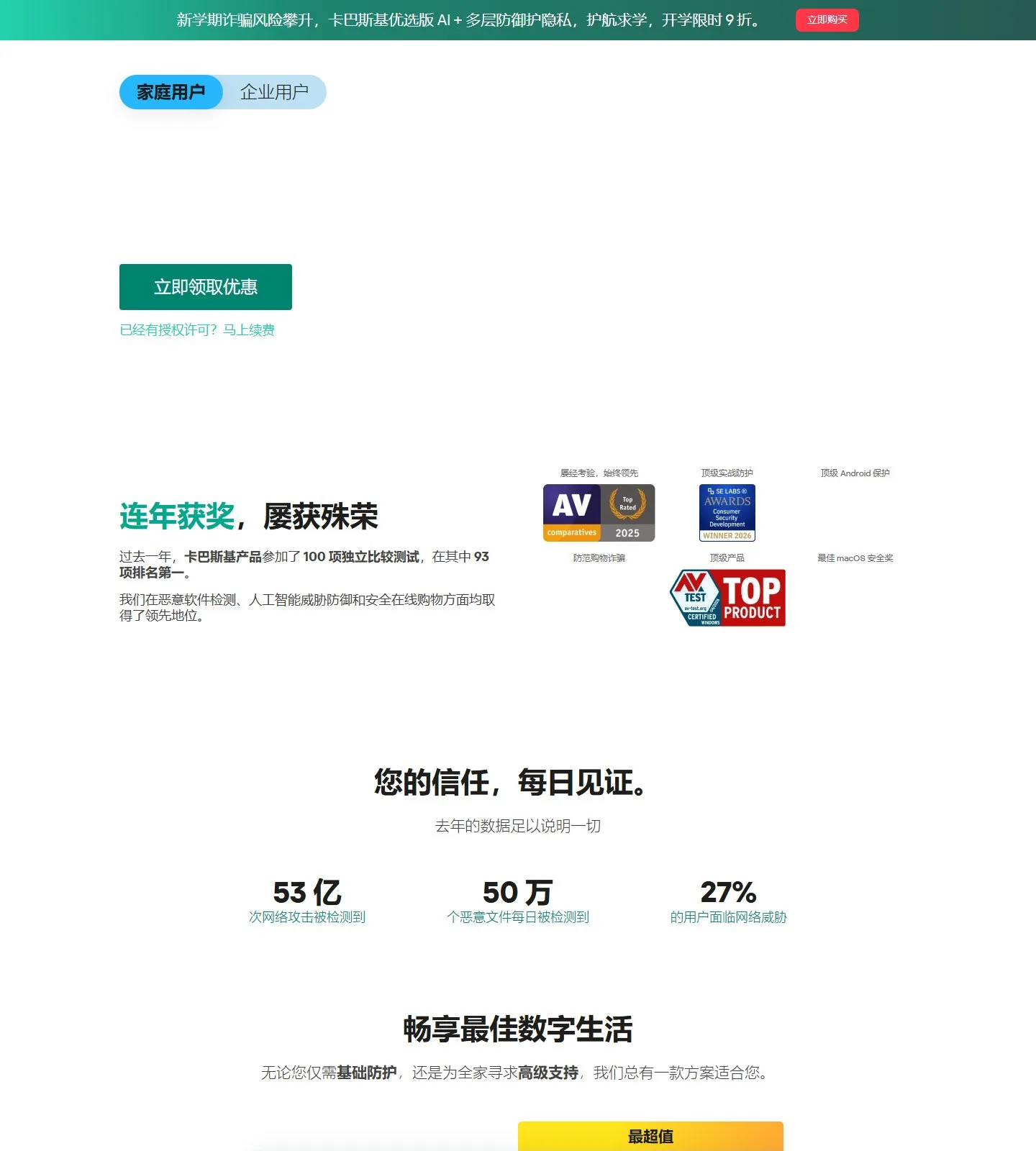
Task: Click the 屡经考验，始终领先 caption
Action: (599, 473)
